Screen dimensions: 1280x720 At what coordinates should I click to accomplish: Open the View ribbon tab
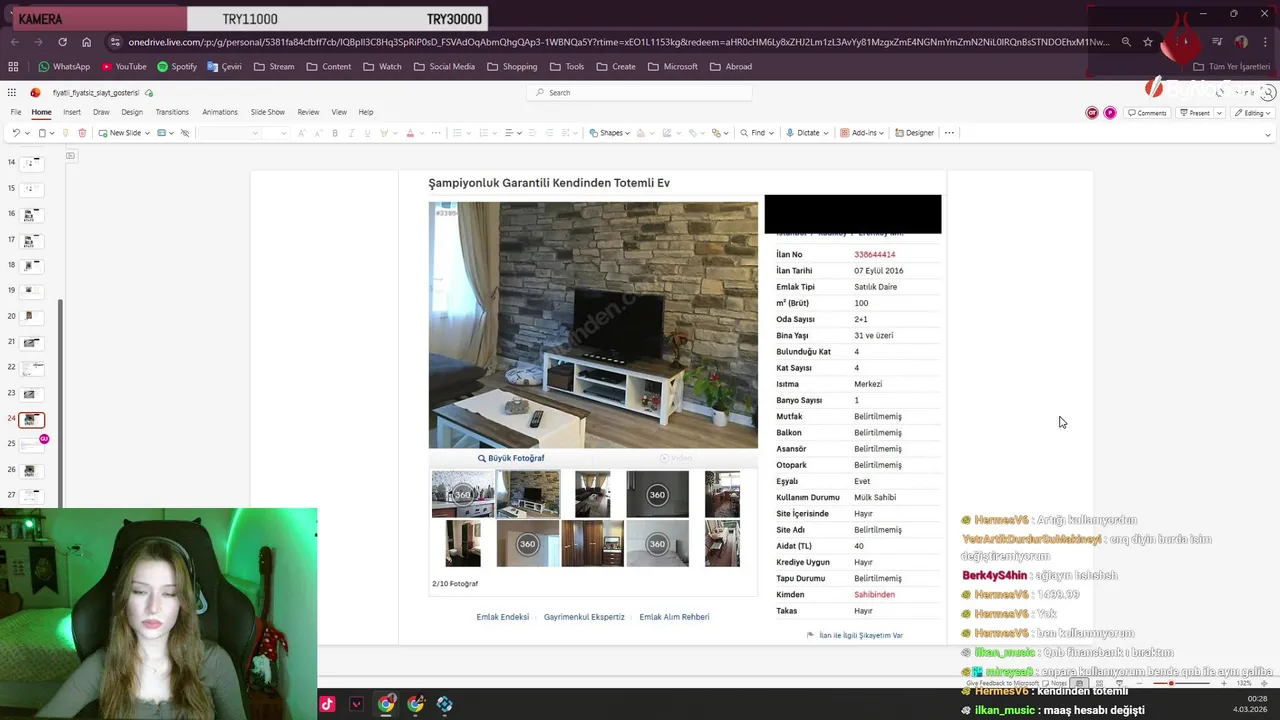[x=339, y=112]
